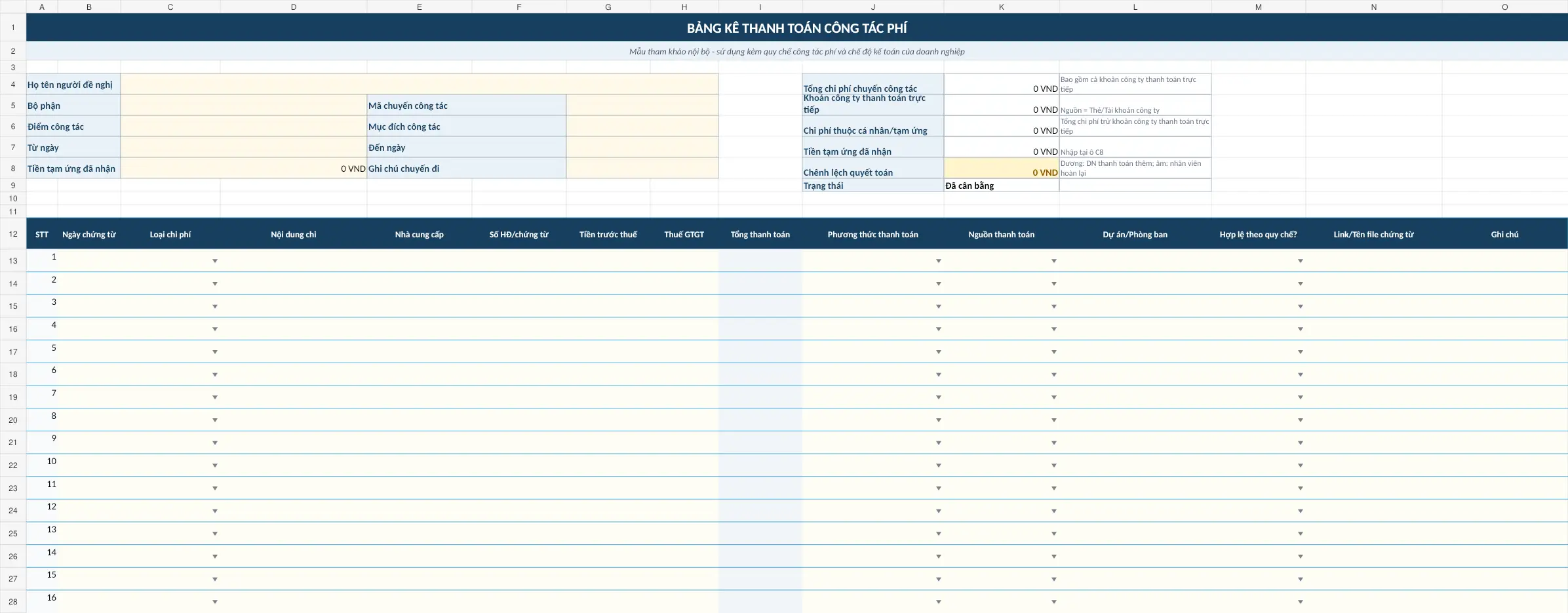1568x613 pixels.
Task: Click the Mã chuyến công tác input cell
Action: [642, 105]
